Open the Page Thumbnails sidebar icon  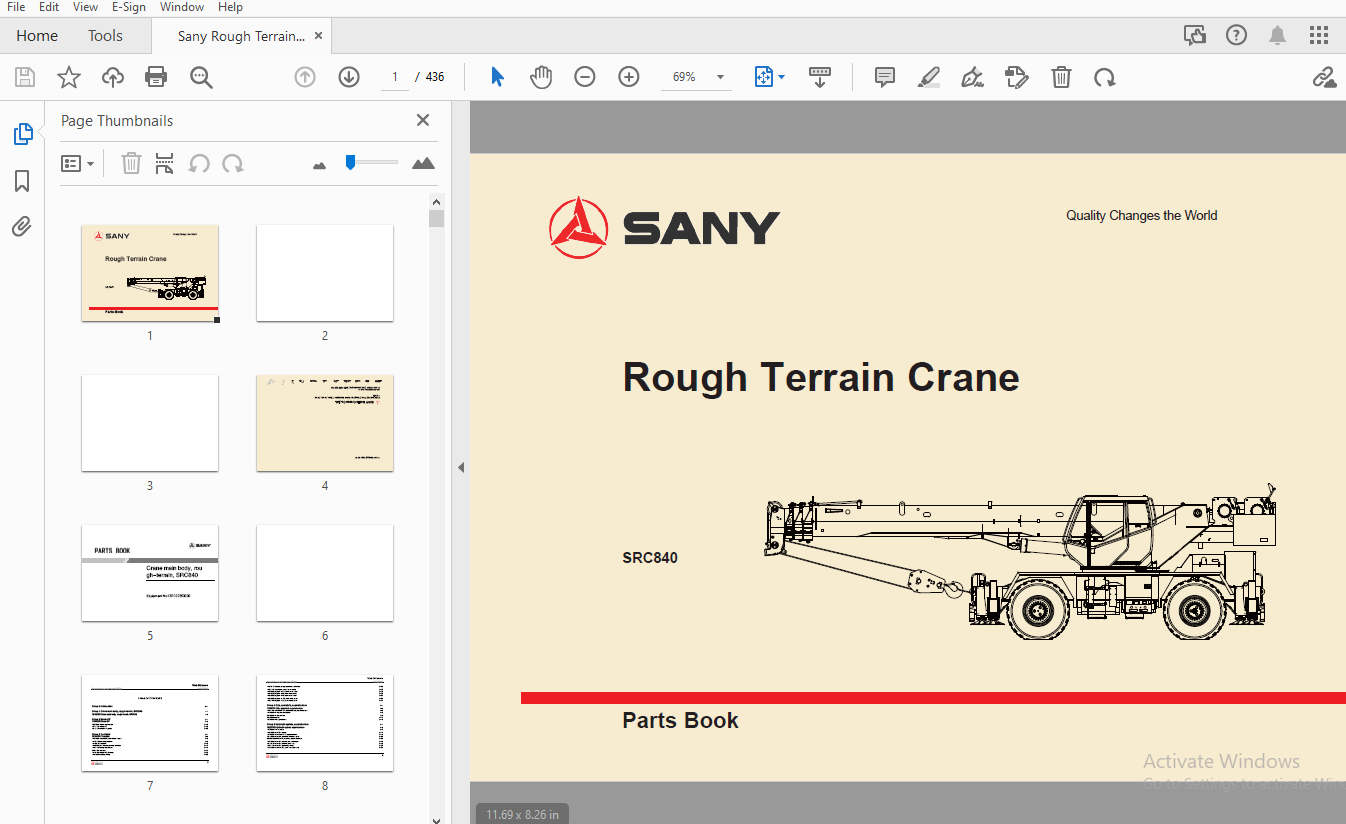[22, 134]
